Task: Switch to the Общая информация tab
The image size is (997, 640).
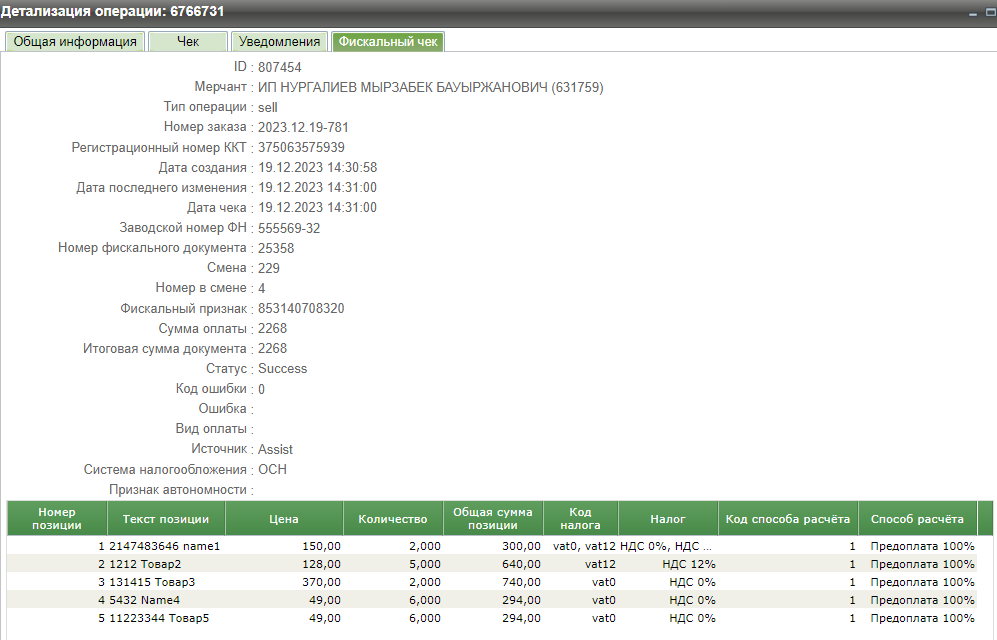Action: (x=75, y=41)
